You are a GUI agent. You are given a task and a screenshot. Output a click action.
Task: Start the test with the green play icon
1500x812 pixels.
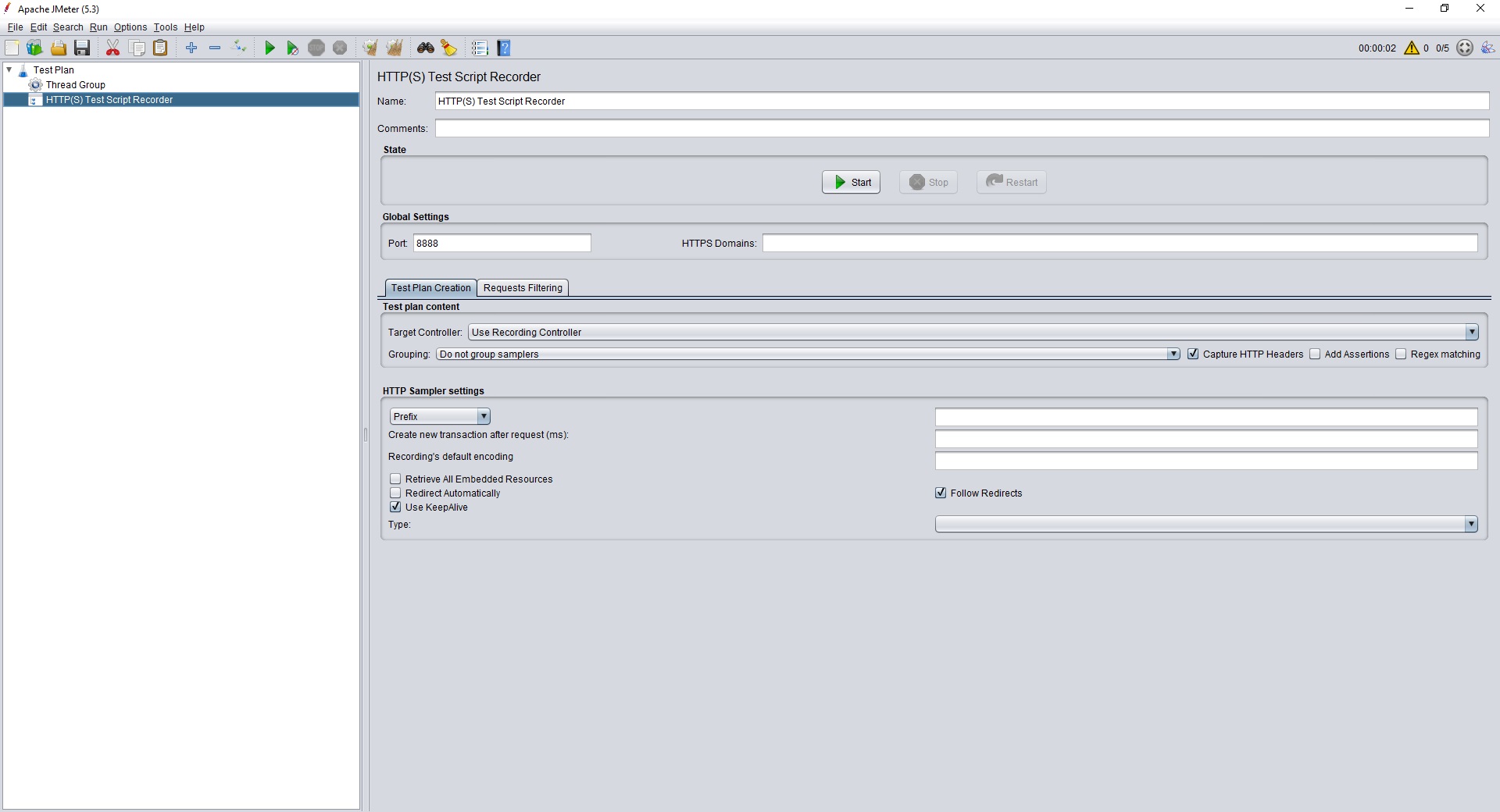pyautogui.click(x=270, y=48)
